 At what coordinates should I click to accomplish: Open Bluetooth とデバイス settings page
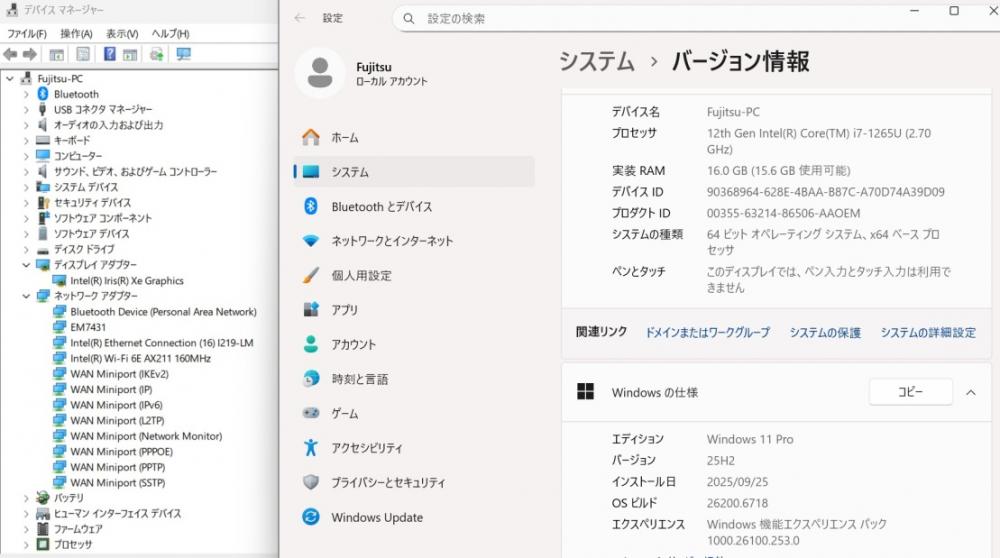[x=381, y=207]
